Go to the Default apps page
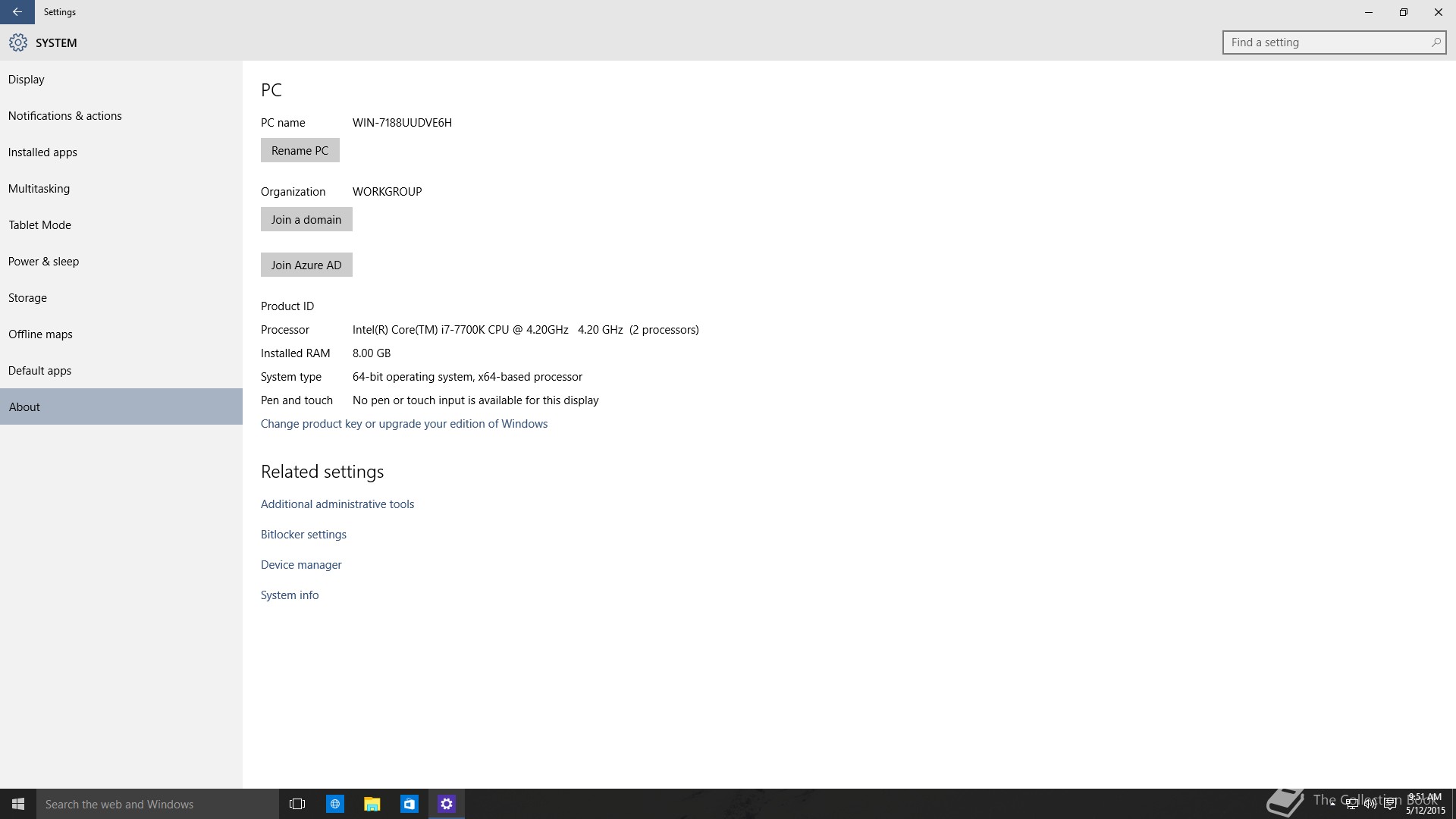Image resolution: width=1456 pixels, height=819 pixels. pyautogui.click(x=121, y=370)
